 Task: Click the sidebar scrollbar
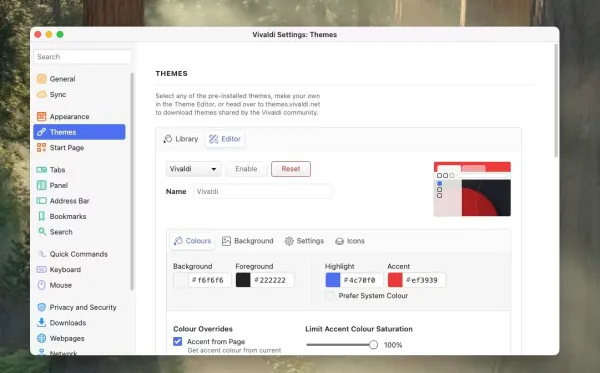[132, 181]
